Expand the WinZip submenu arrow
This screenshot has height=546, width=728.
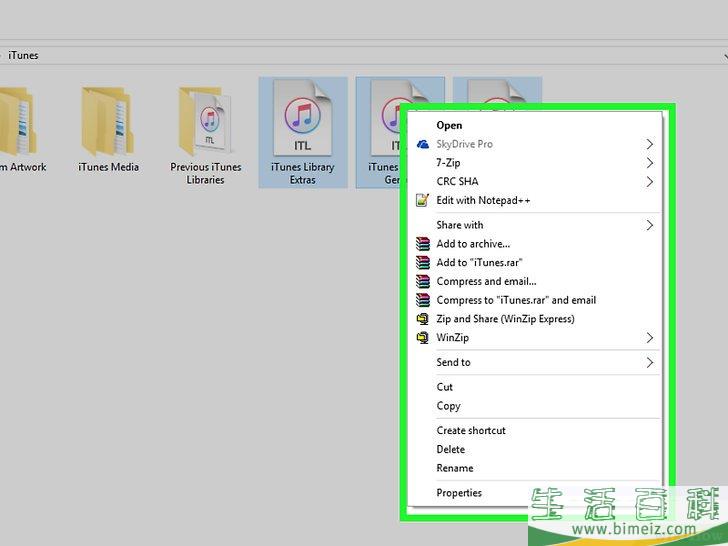click(x=649, y=338)
